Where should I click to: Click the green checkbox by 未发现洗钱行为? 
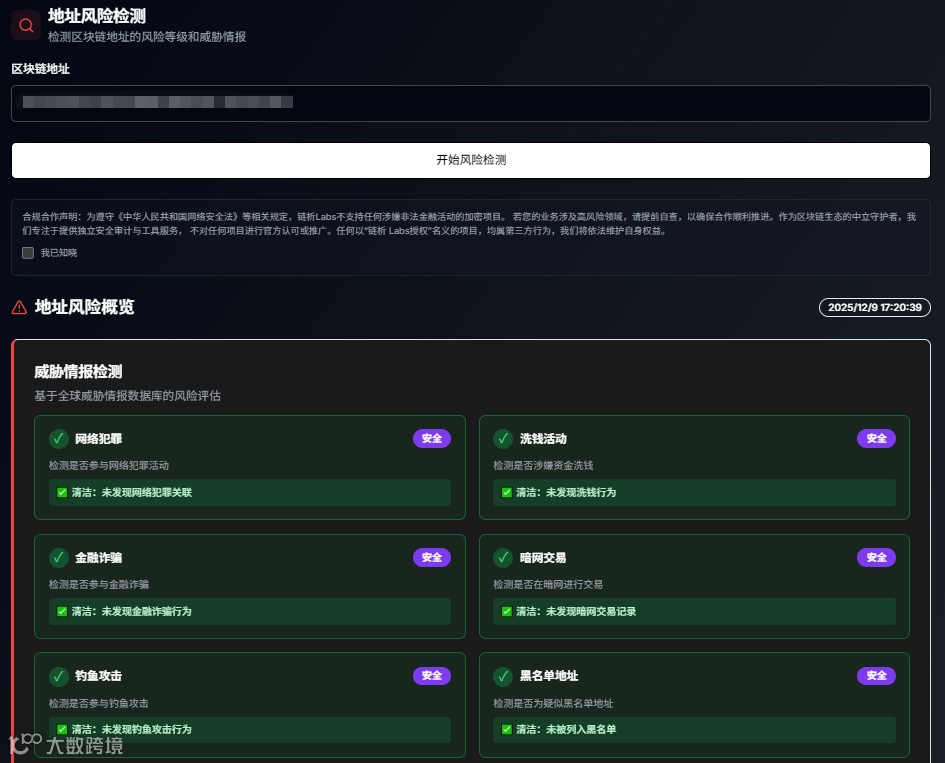point(506,492)
